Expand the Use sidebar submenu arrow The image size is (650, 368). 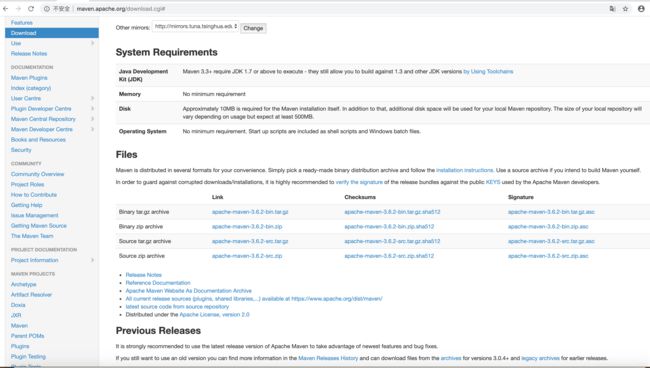[92, 43]
